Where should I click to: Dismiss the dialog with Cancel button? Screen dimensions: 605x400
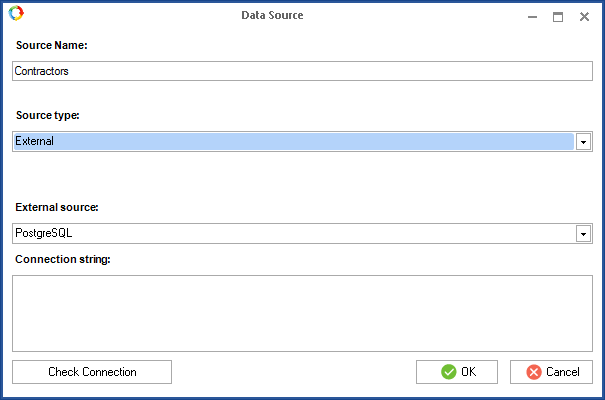point(551,372)
